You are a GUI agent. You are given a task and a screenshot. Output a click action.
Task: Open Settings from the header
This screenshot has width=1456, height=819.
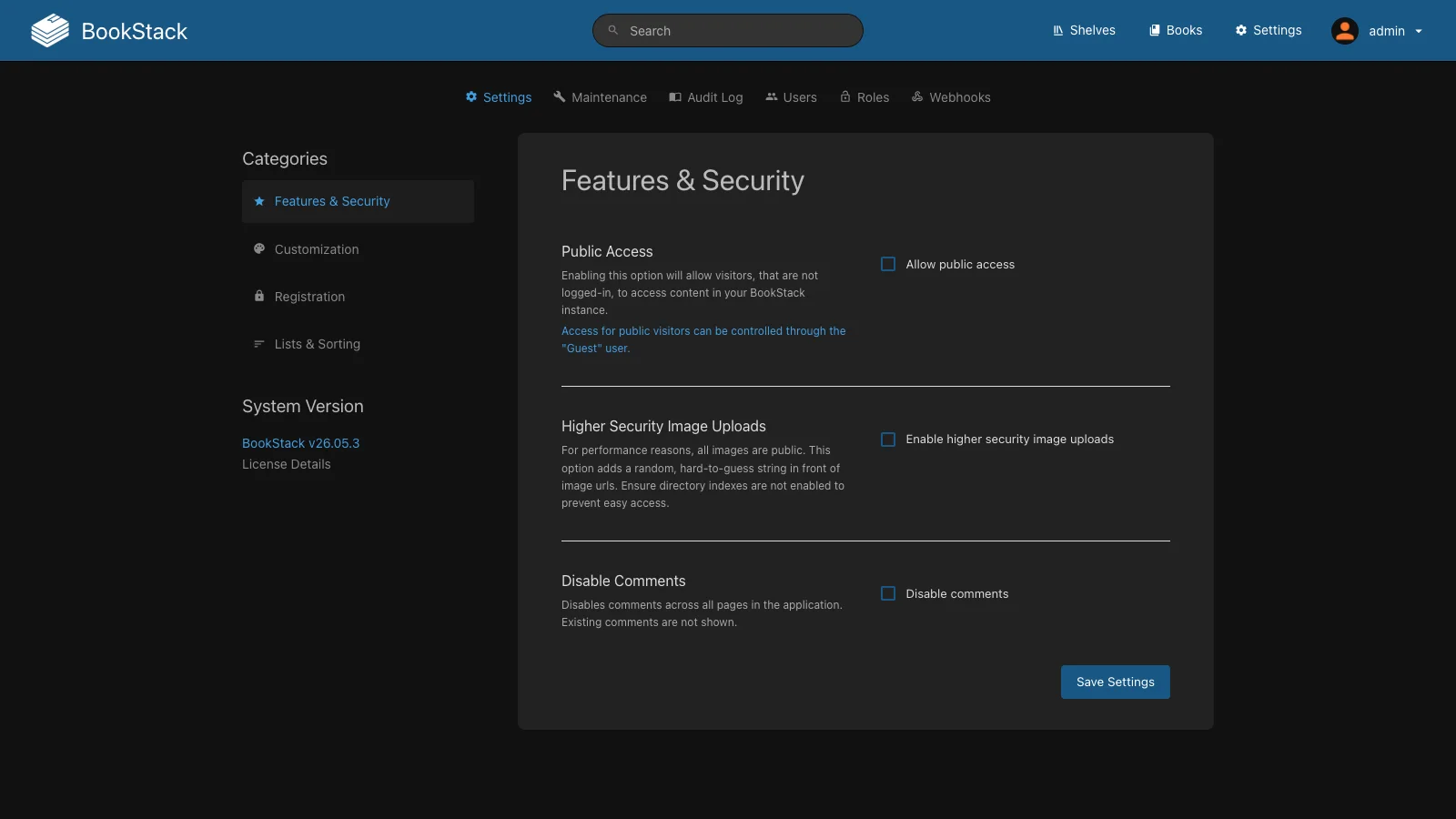point(1269,30)
